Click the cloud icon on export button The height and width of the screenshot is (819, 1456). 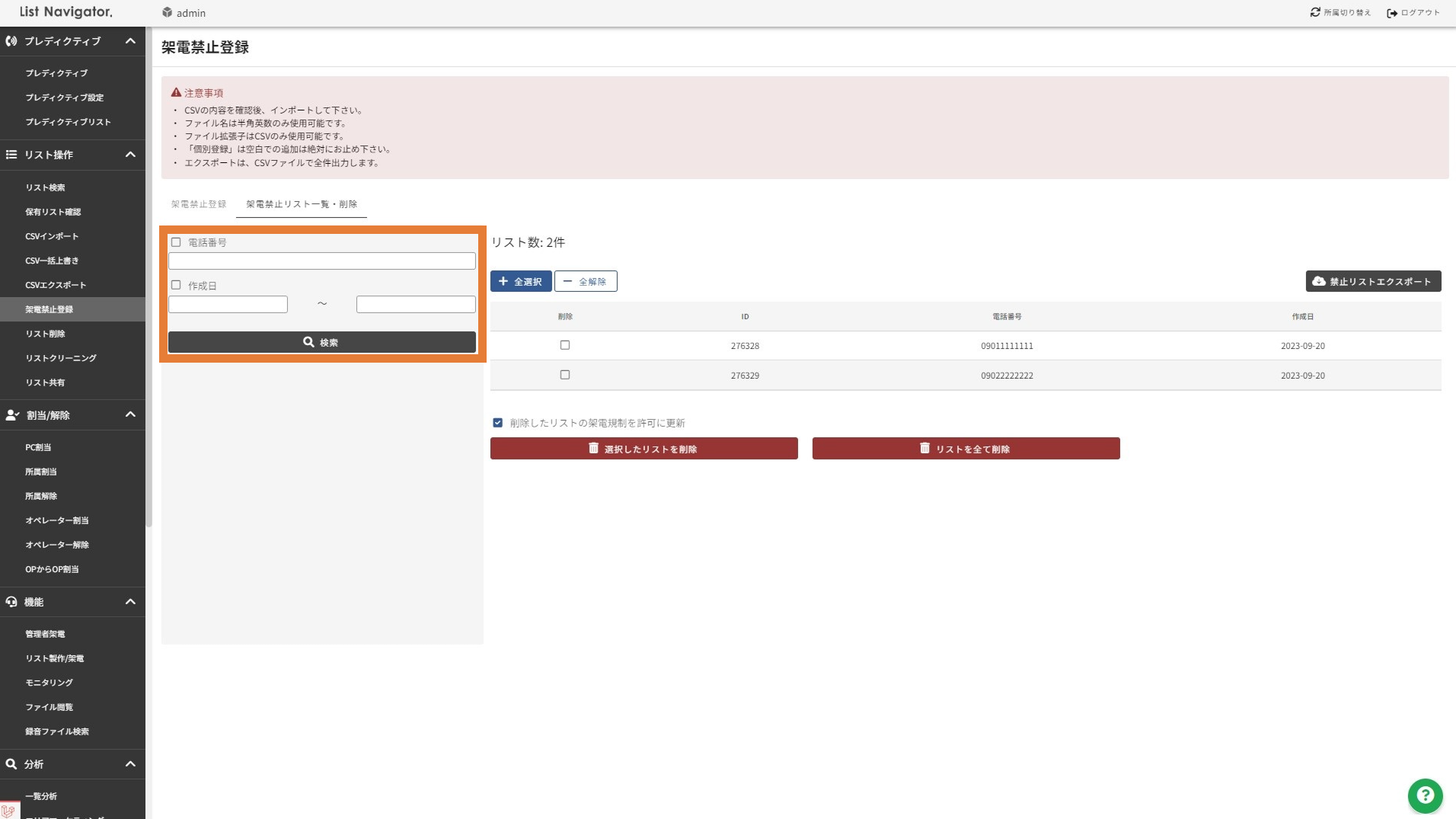pos(1319,281)
